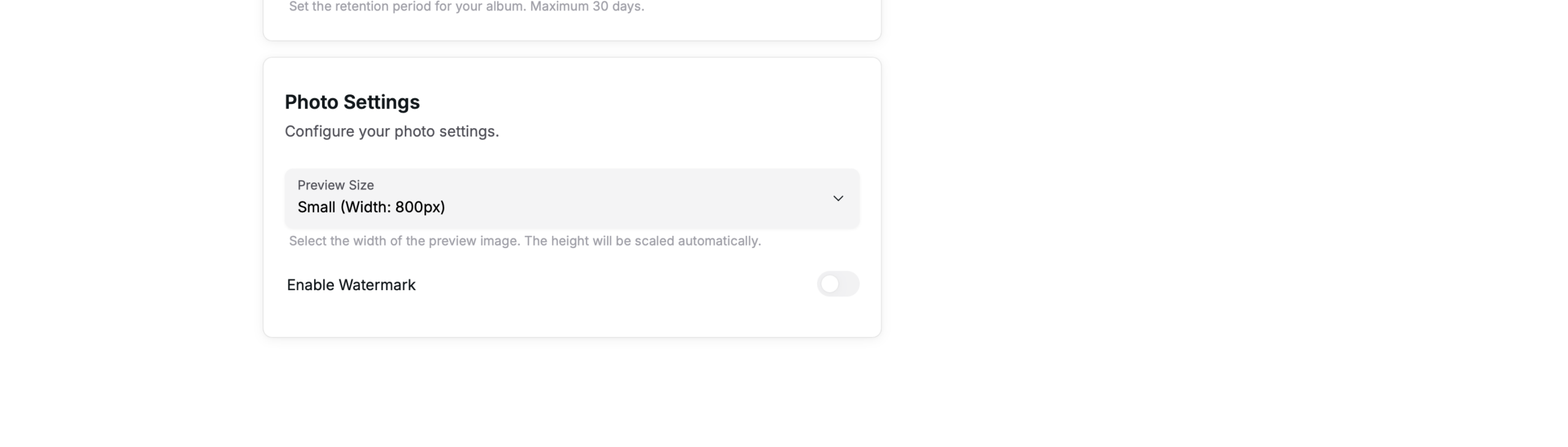1568x447 pixels.
Task: Click the retention period helper text
Action: click(407, 7)
